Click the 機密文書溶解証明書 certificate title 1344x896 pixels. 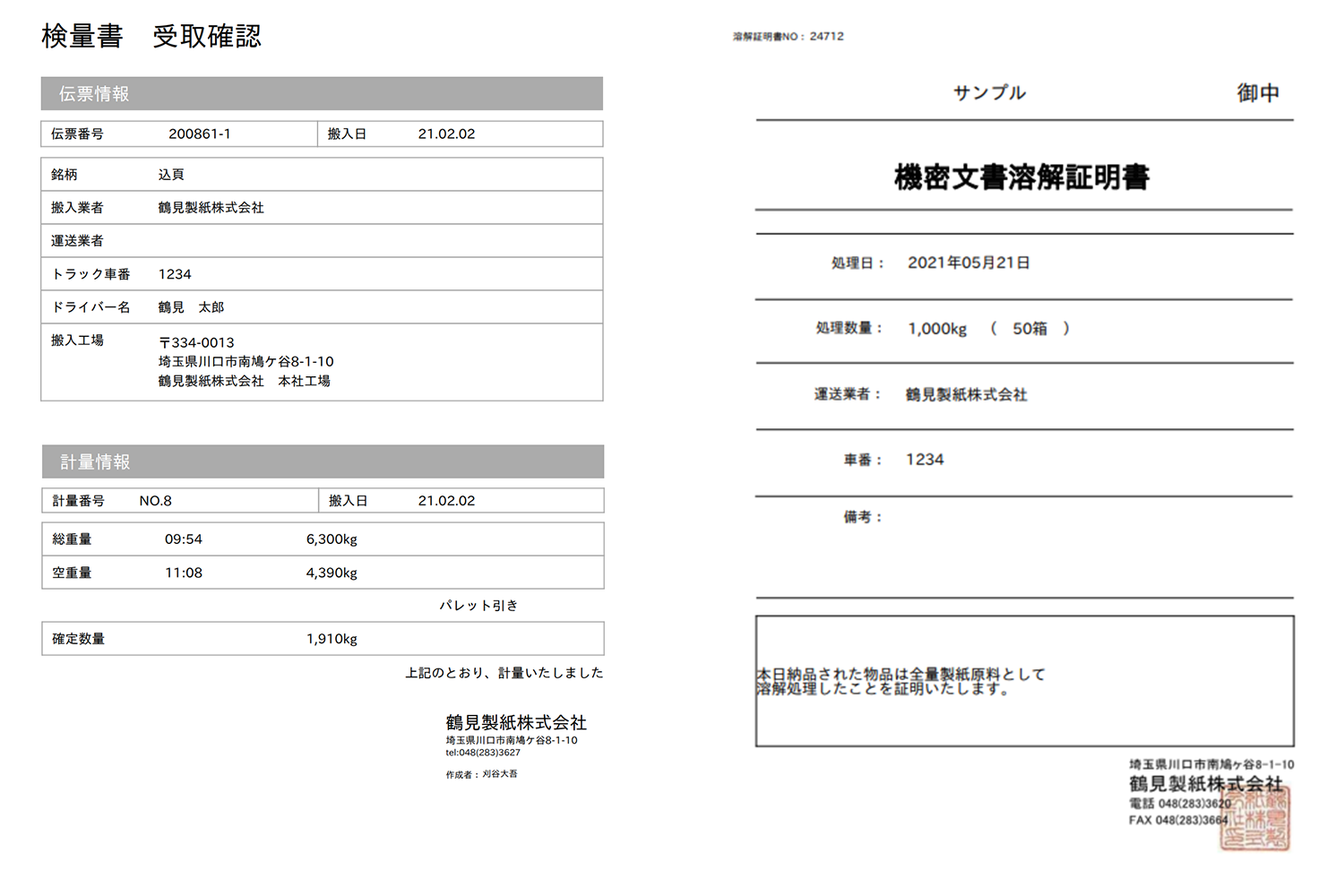coord(1024,177)
